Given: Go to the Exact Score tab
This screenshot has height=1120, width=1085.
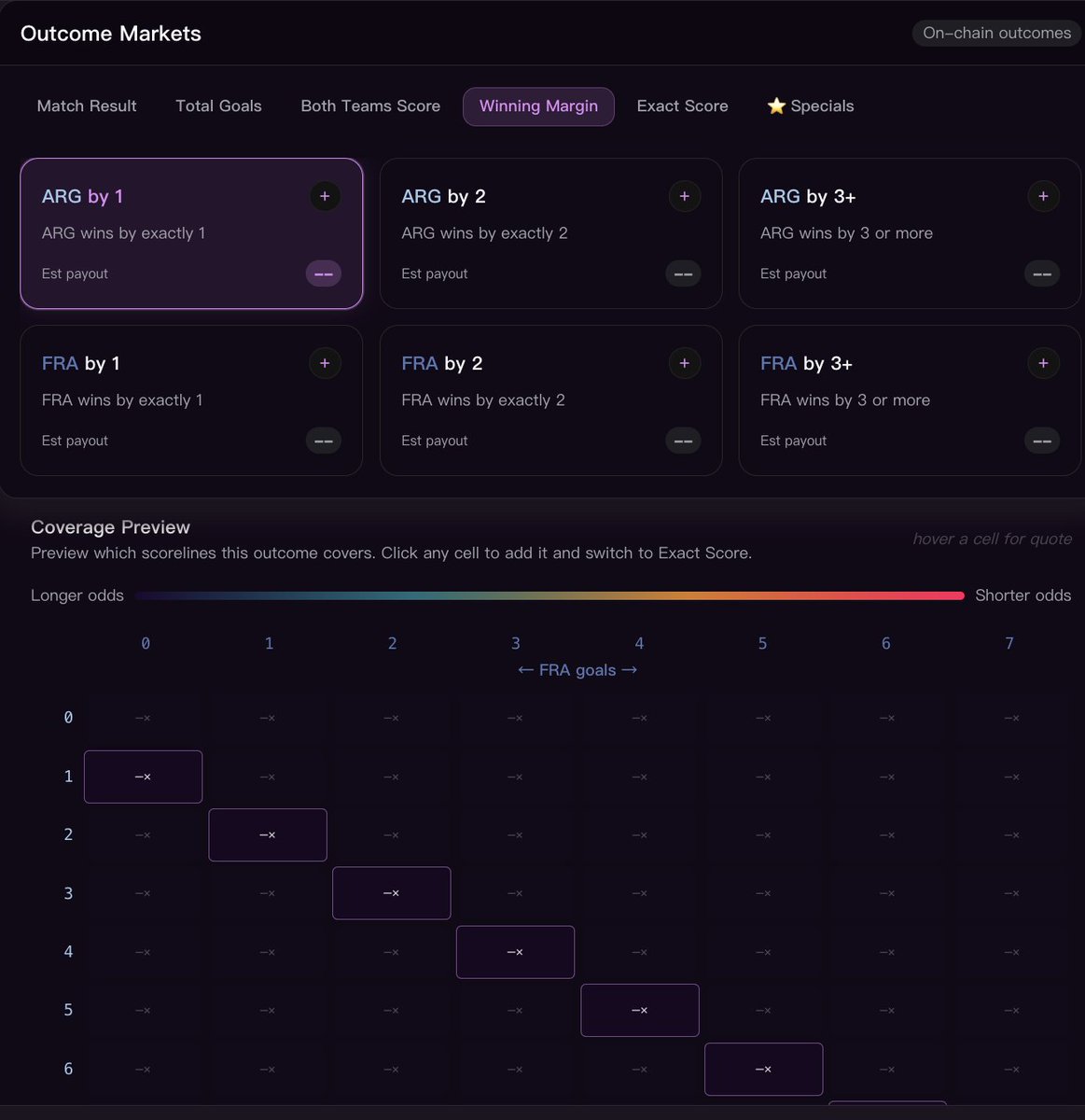Looking at the screenshot, I should (682, 106).
